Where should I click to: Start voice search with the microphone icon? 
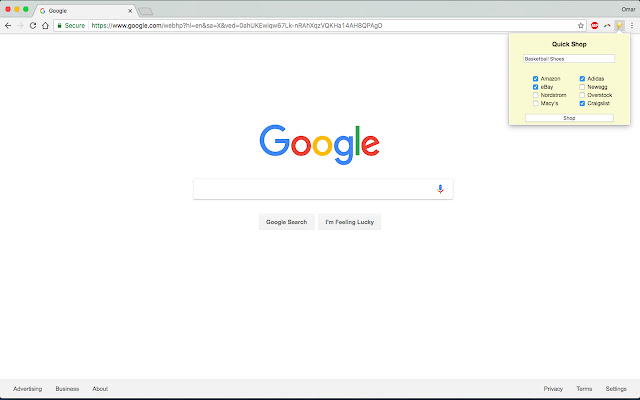440,189
